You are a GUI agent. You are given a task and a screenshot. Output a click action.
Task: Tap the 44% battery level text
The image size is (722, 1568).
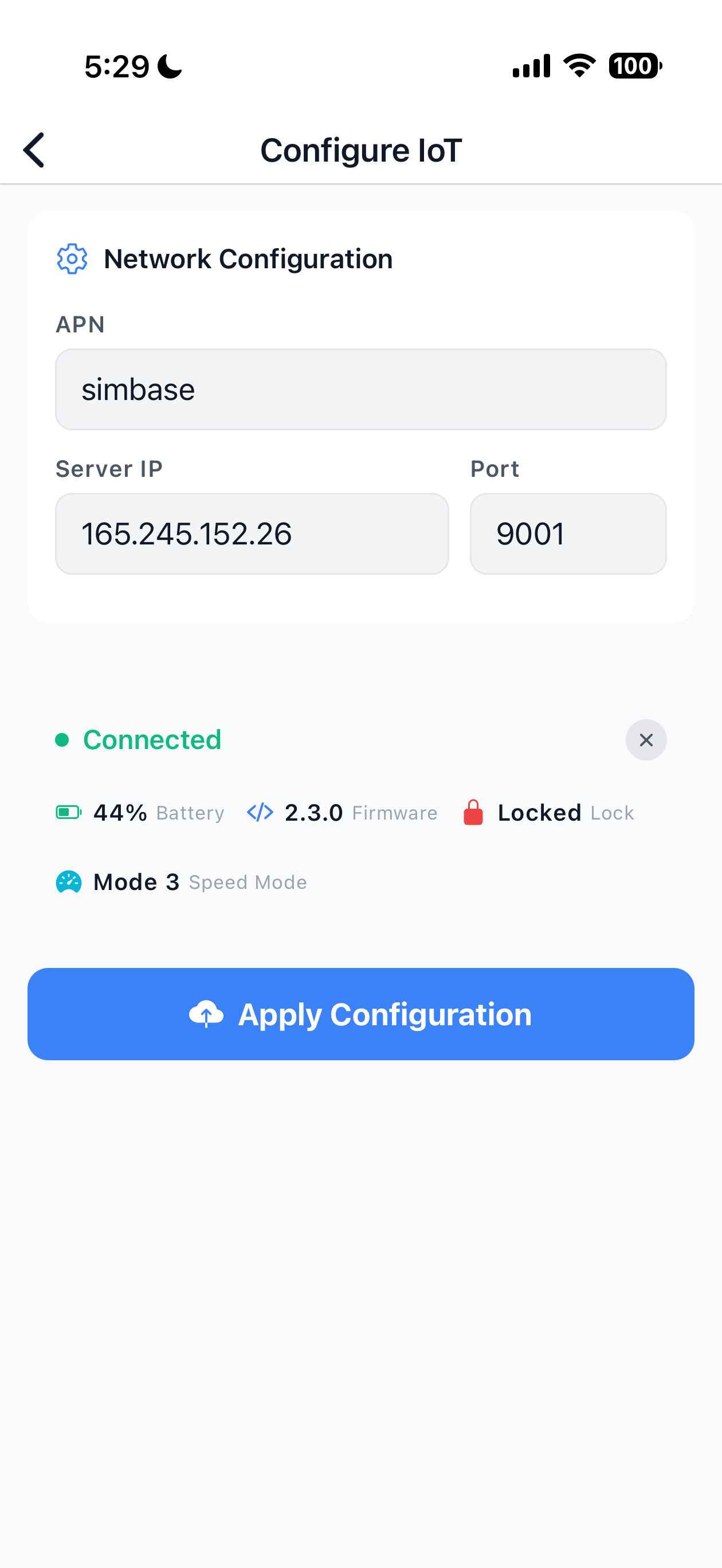tap(120, 813)
